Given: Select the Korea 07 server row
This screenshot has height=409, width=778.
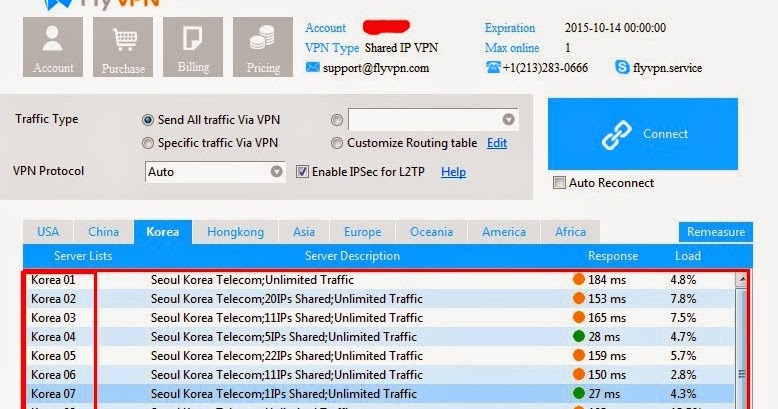Looking at the screenshot, I should point(380,394).
